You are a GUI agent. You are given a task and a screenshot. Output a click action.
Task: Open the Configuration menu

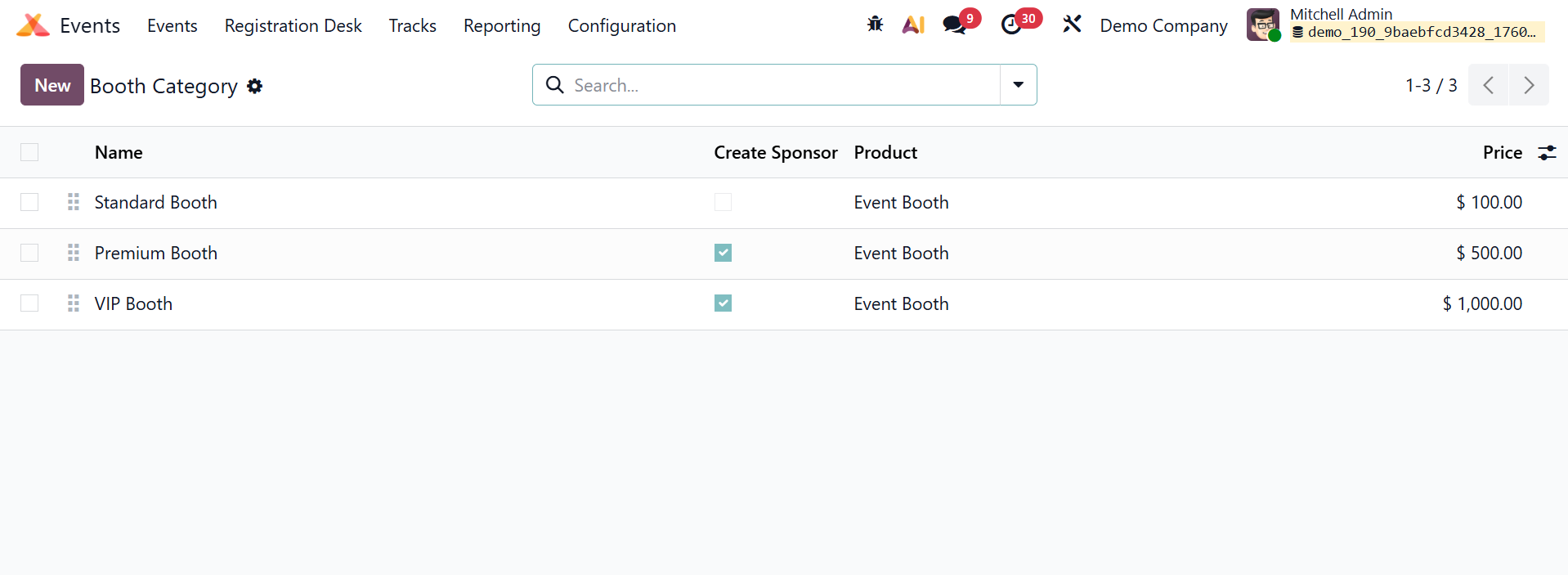621,26
